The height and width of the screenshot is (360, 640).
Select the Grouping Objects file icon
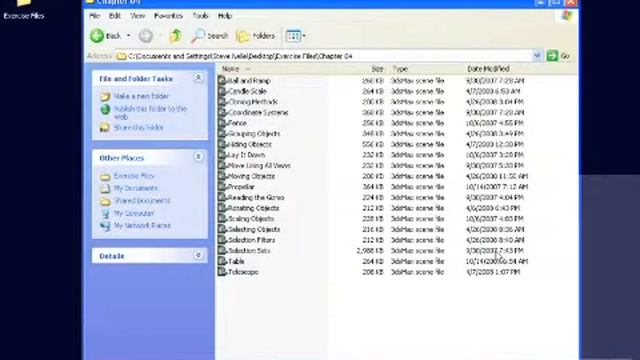tap(222, 133)
